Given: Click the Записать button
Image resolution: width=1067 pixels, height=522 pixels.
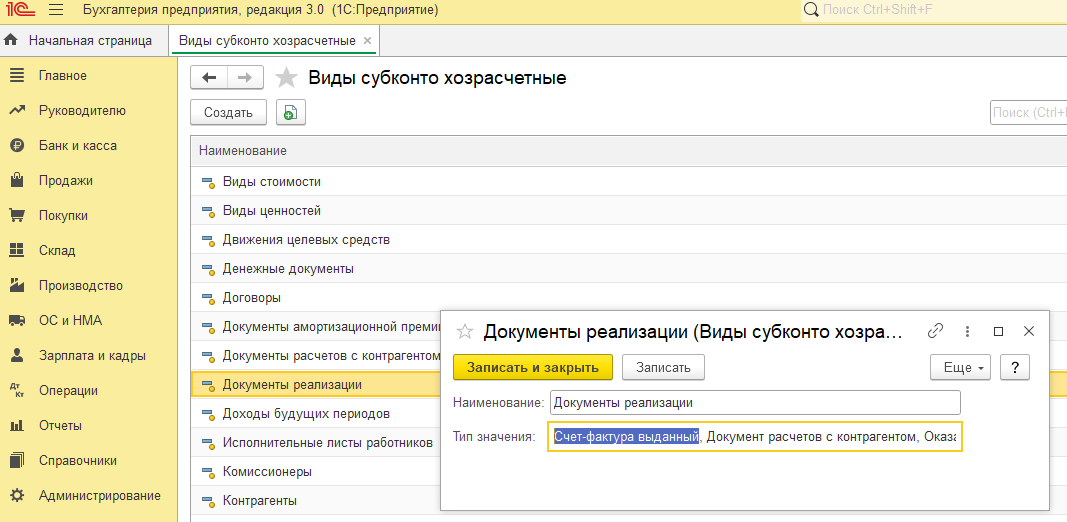Looking at the screenshot, I should [663, 368].
